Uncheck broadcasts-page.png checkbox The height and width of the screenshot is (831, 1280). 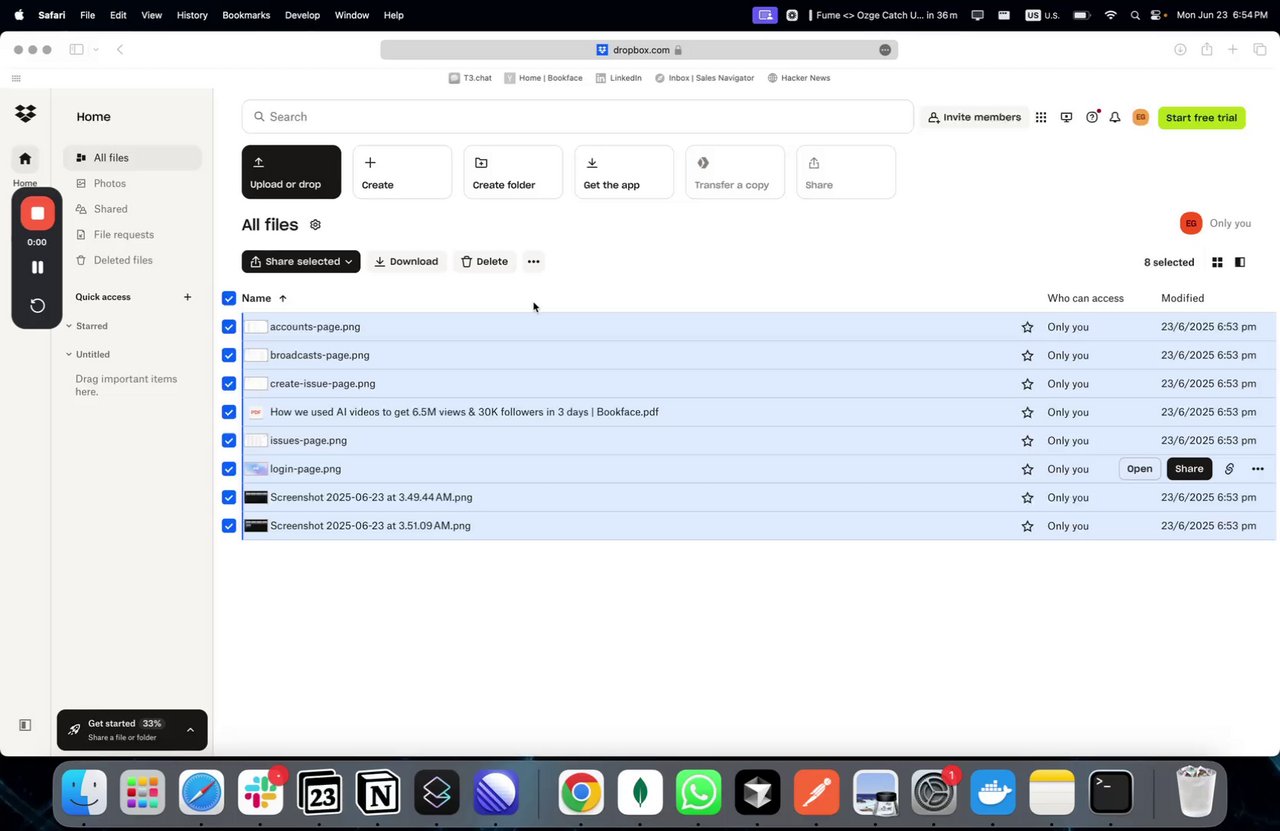click(x=229, y=355)
